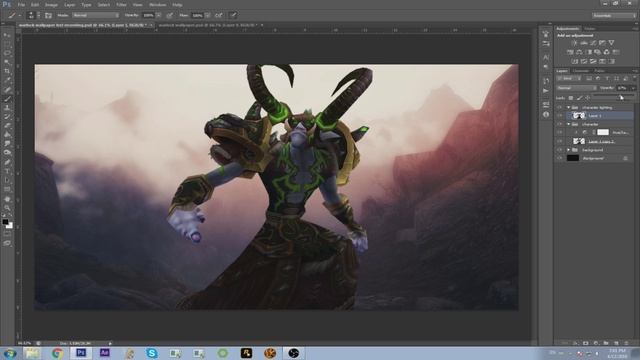
Task: Select the Eraser tool
Action: pyautogui.click(x=7, y=126)
